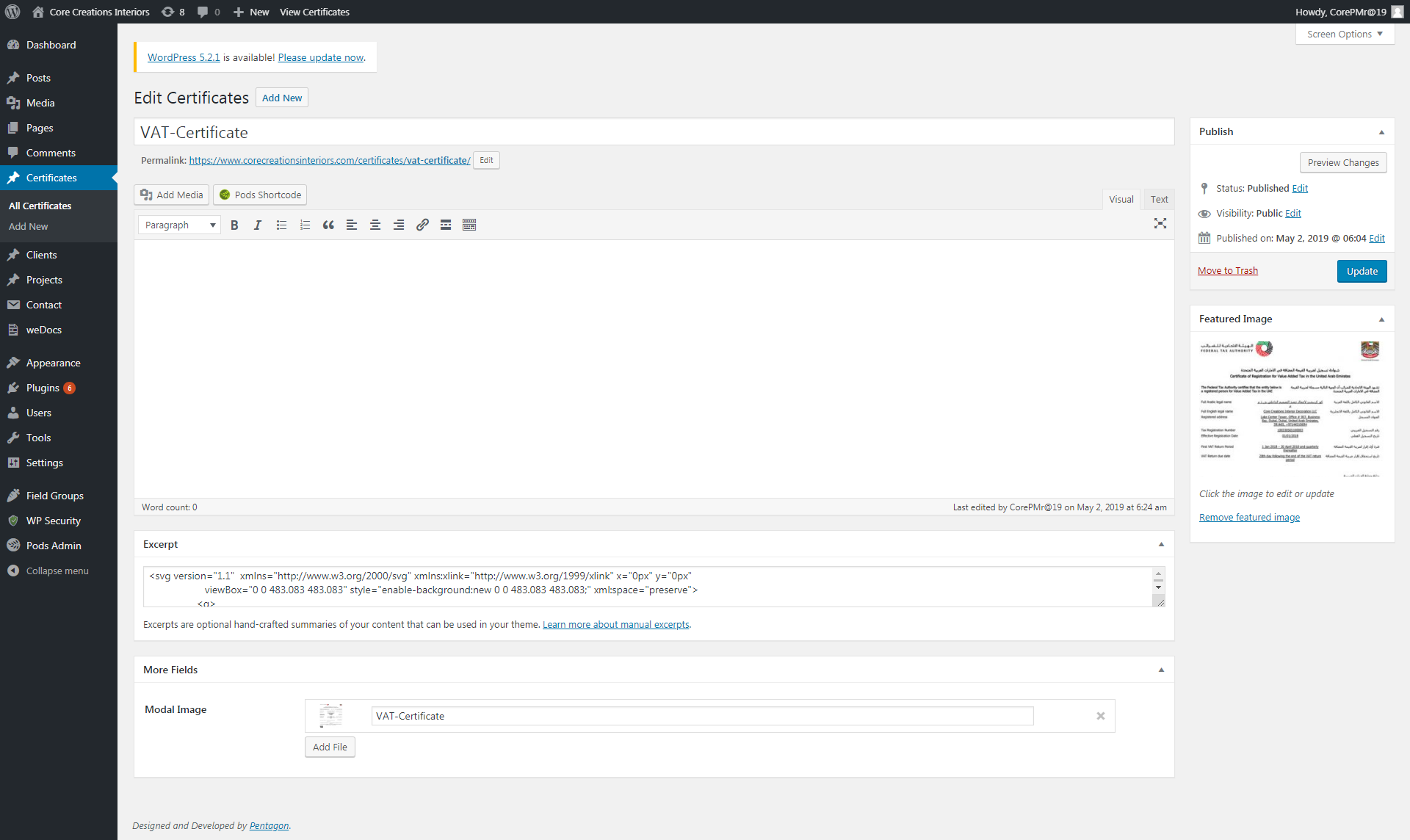Click the bulleted list icon
1410x840 pixels.
tap(281, 225)
